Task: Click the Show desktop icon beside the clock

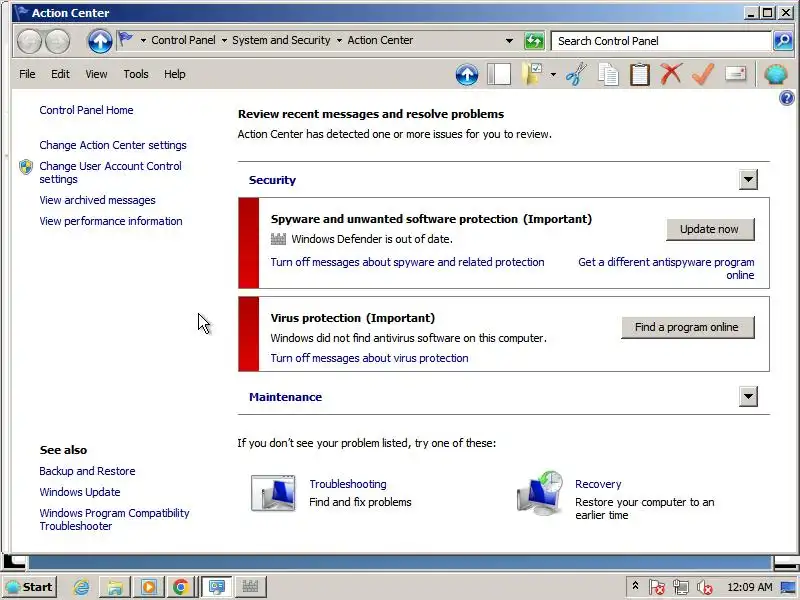Action: click(x=790, y=588)
